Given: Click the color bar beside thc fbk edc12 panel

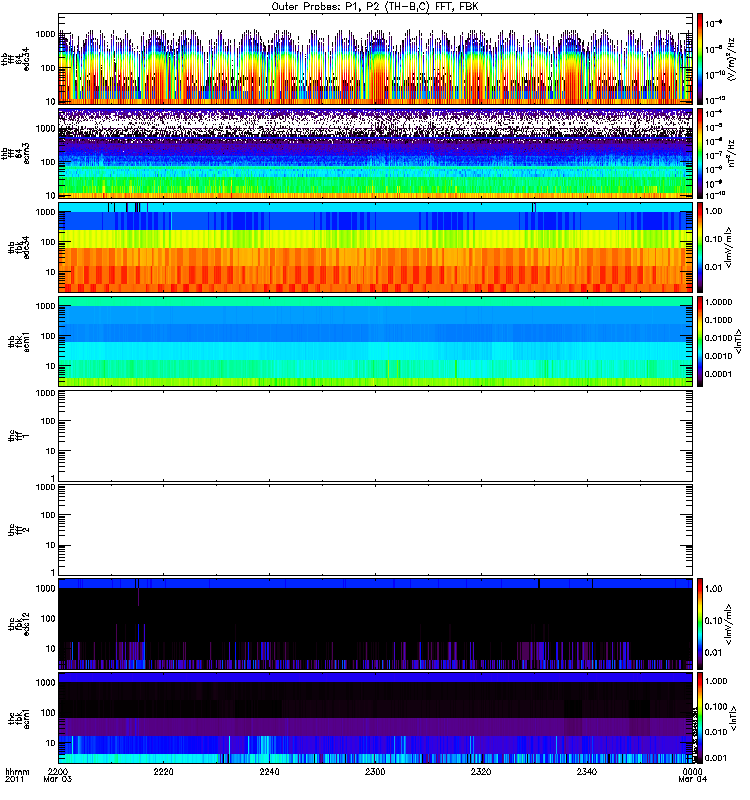Looking at the screenshot, I should (700, 624).
